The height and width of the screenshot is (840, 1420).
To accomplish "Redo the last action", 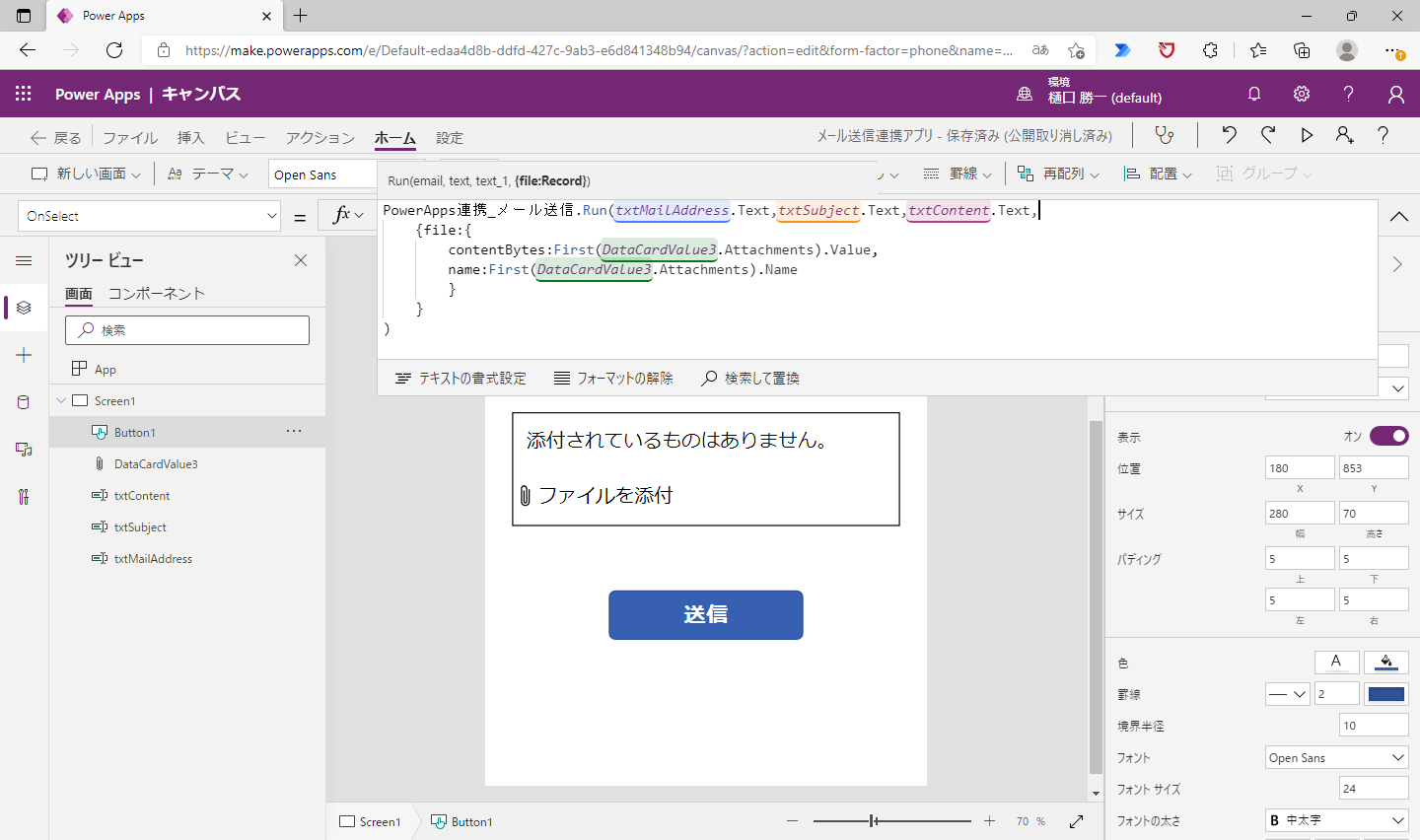I will (1268, 135).
